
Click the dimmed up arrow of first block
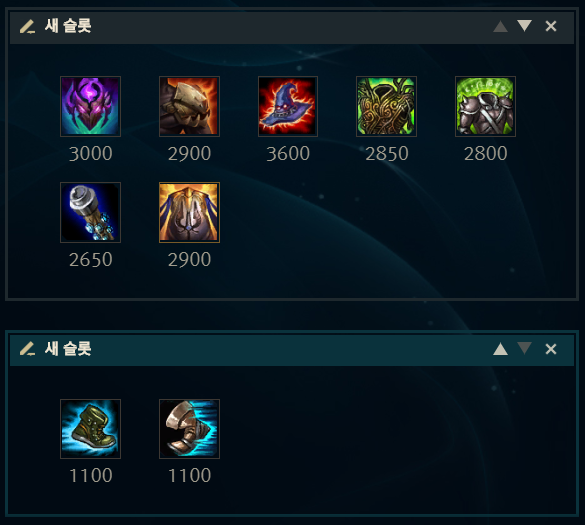point(500,26)
